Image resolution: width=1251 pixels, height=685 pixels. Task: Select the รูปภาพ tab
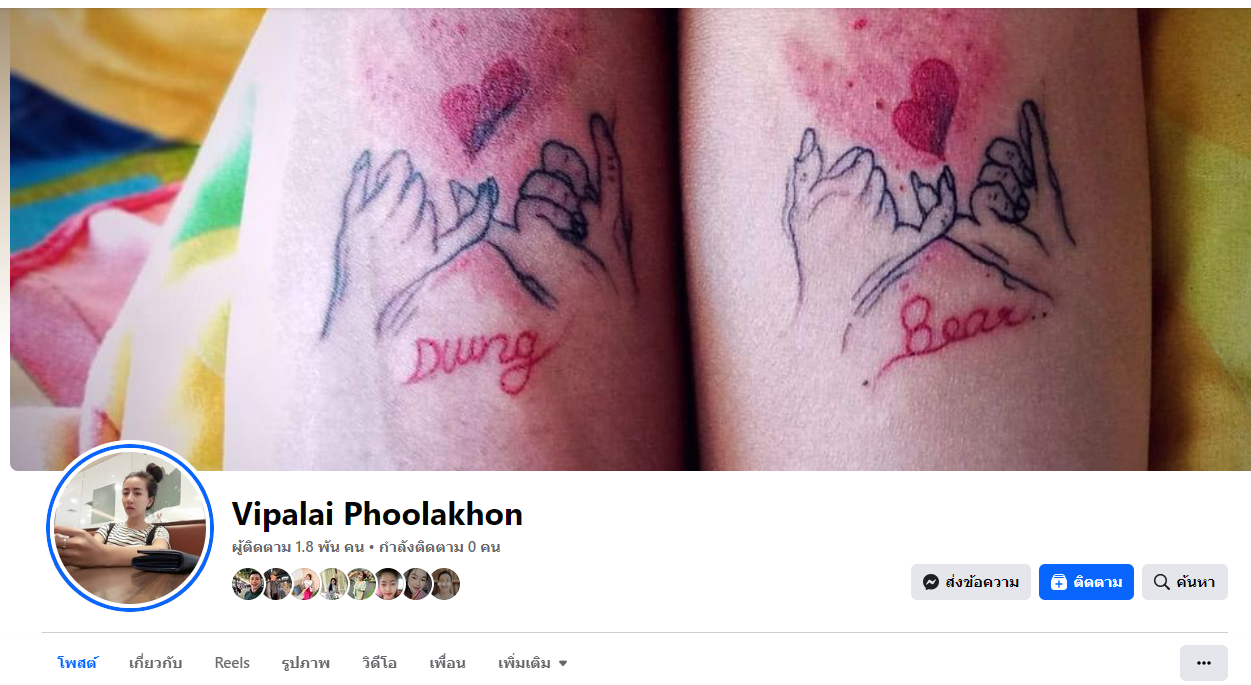306,663
